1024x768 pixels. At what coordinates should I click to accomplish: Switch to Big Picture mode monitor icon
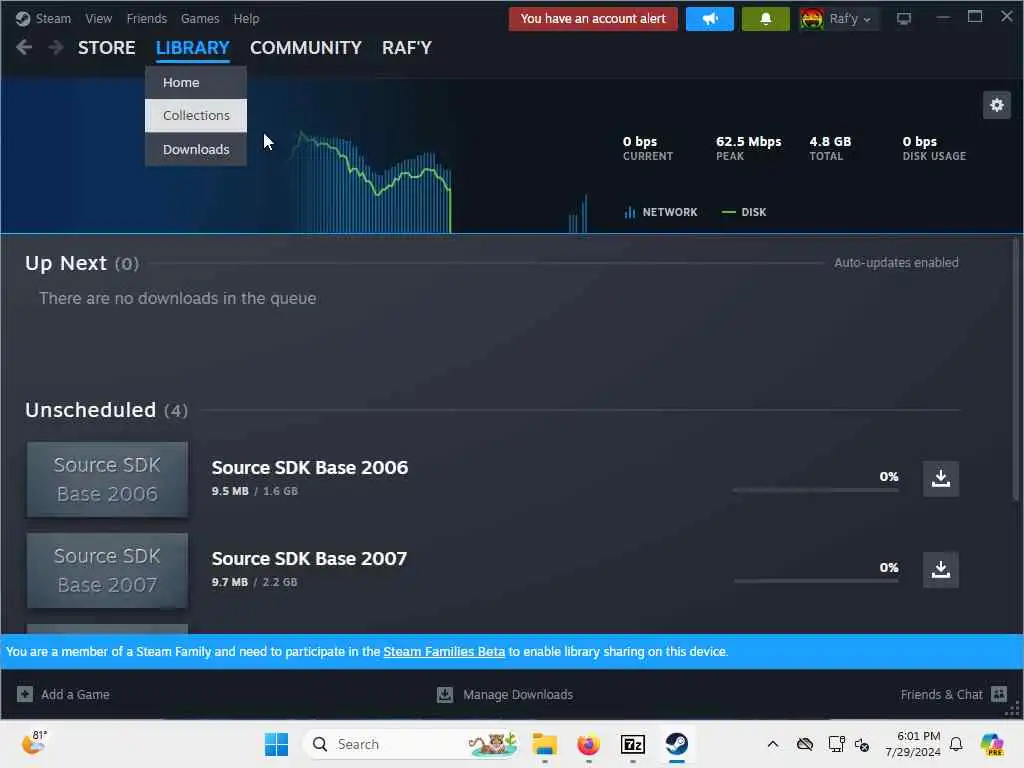(x=903, y=19)
